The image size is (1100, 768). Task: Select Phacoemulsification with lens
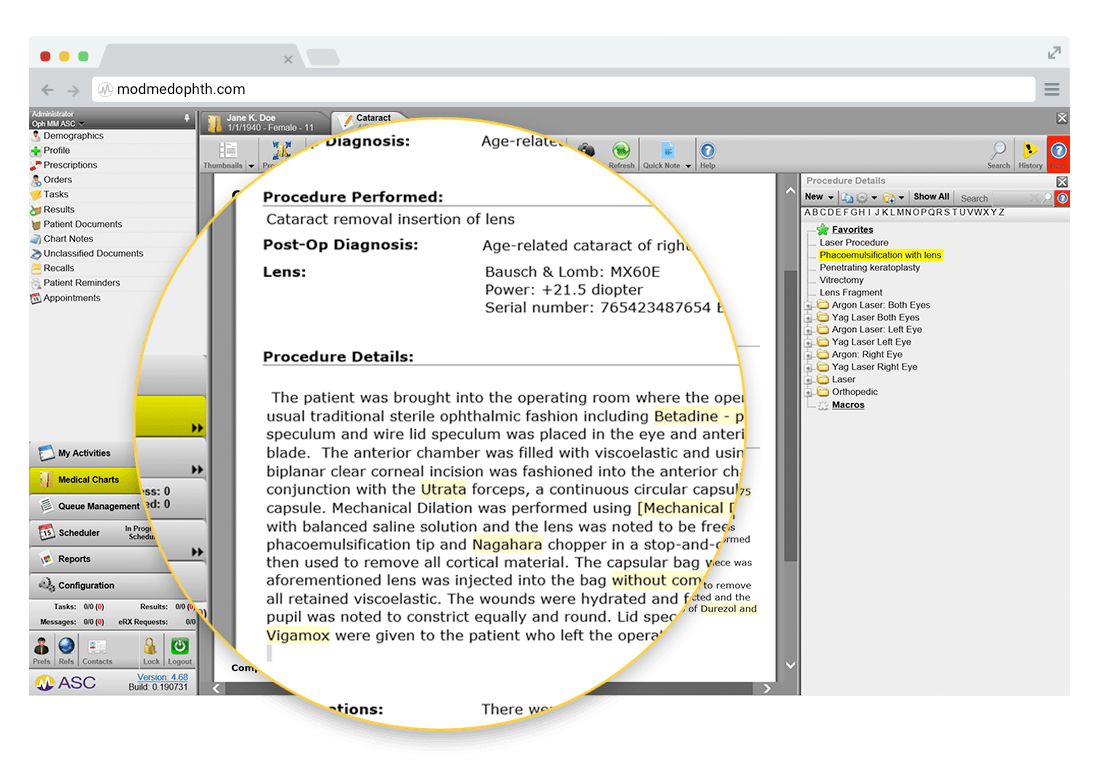pos(880,255)
